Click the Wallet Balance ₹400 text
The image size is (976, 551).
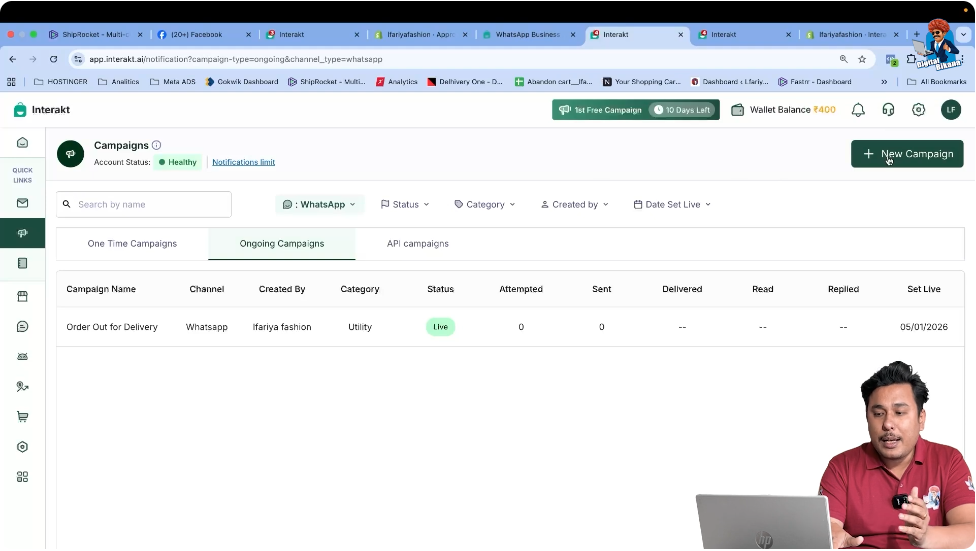pyautogui.click(x=792, y=110)
